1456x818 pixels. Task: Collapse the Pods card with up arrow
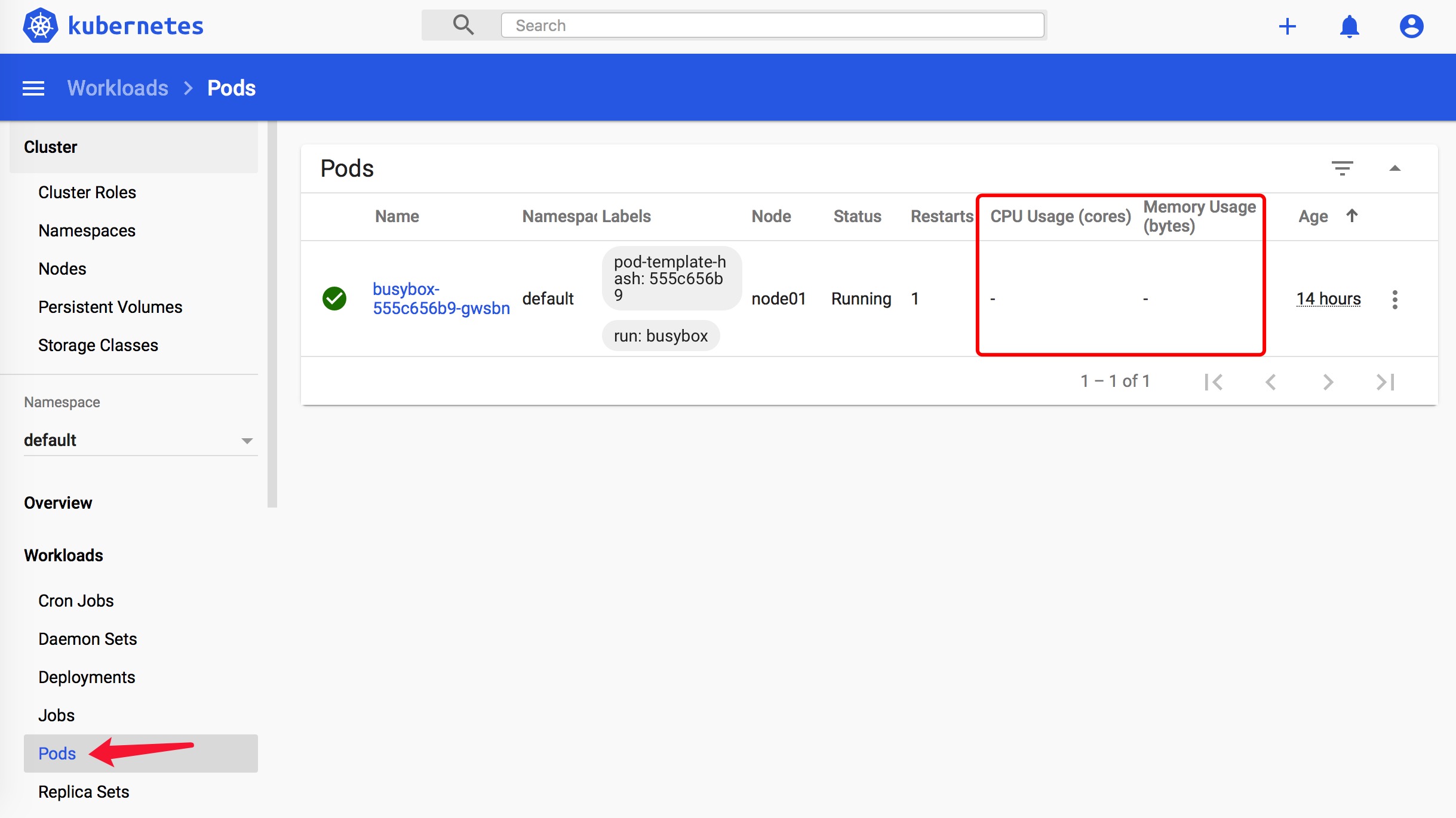coord(1395,168)
